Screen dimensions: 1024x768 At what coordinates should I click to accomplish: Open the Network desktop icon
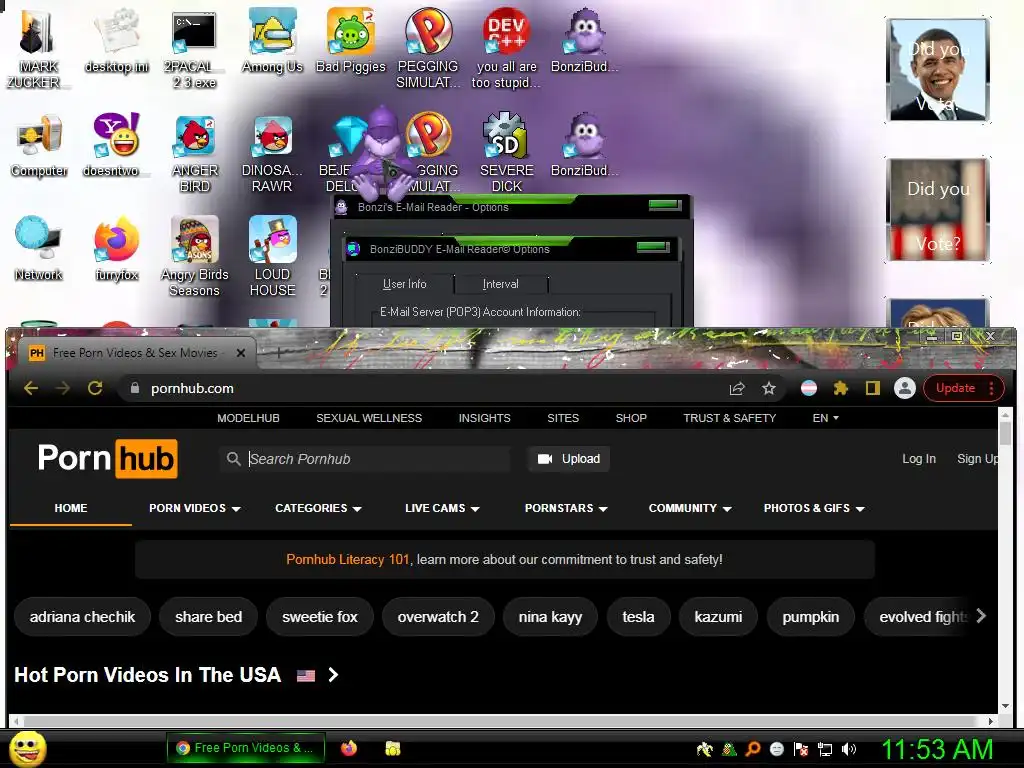click(38, 248)
